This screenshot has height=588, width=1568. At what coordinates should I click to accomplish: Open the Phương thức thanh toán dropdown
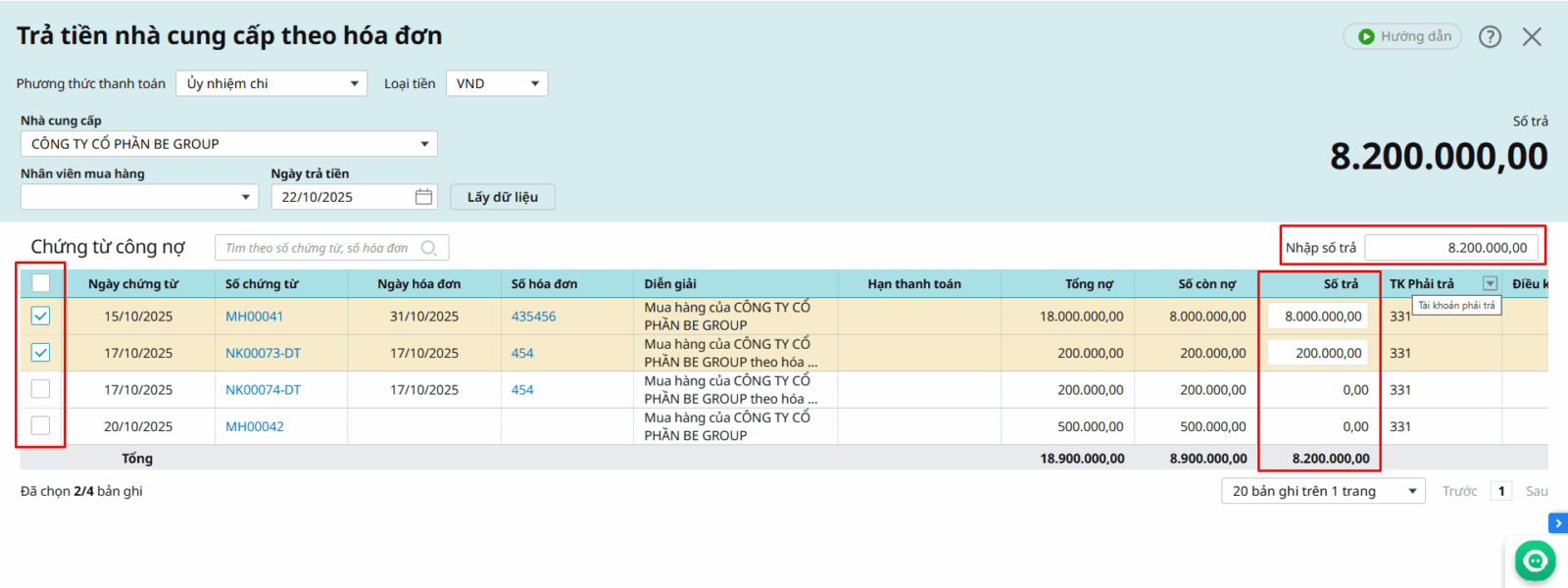point(271,83)
